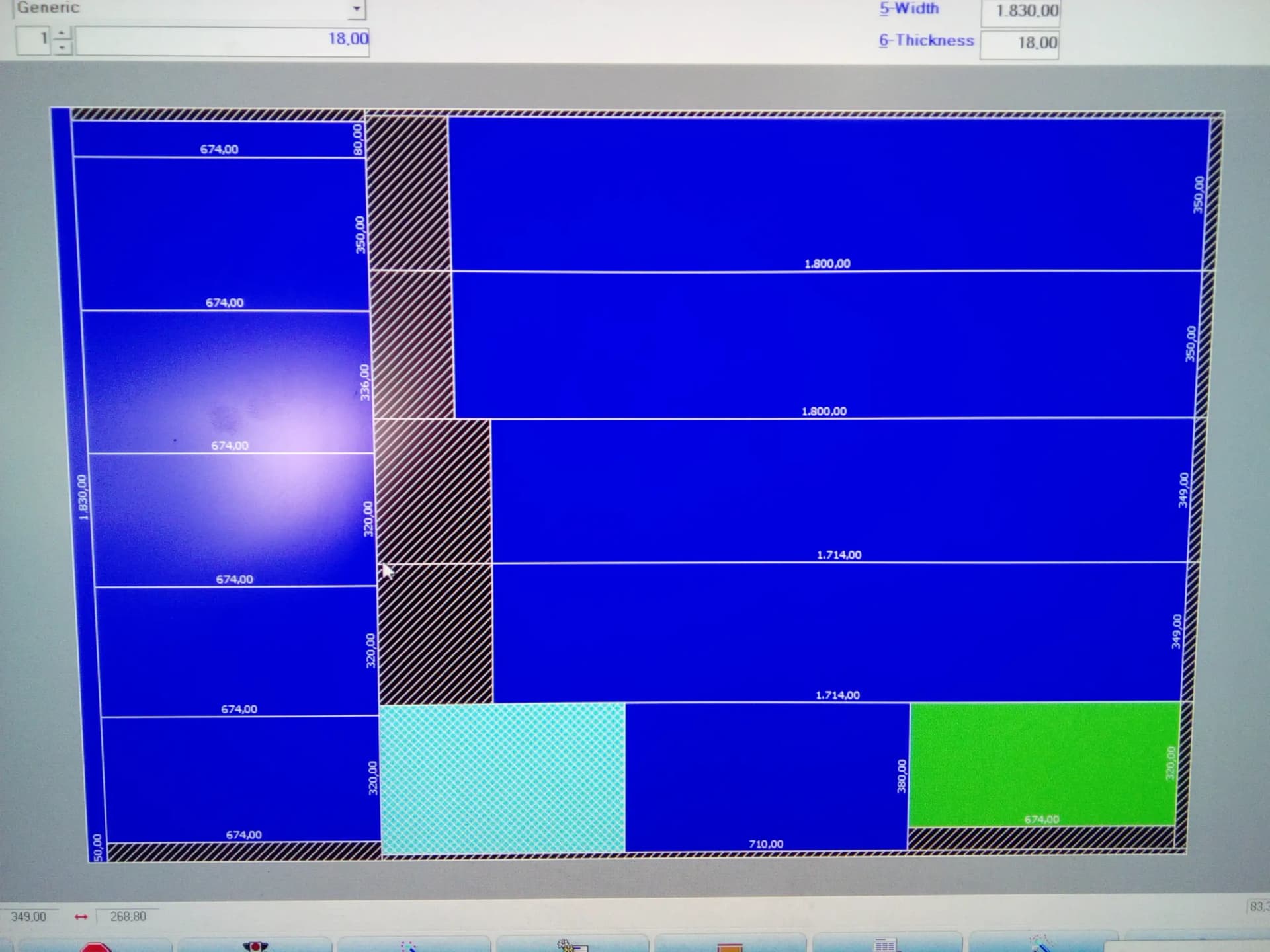Click the Thickness field showing 18,00
Image resolution: width=1270 pixels, height=952 pixels.
[1019, 44]
